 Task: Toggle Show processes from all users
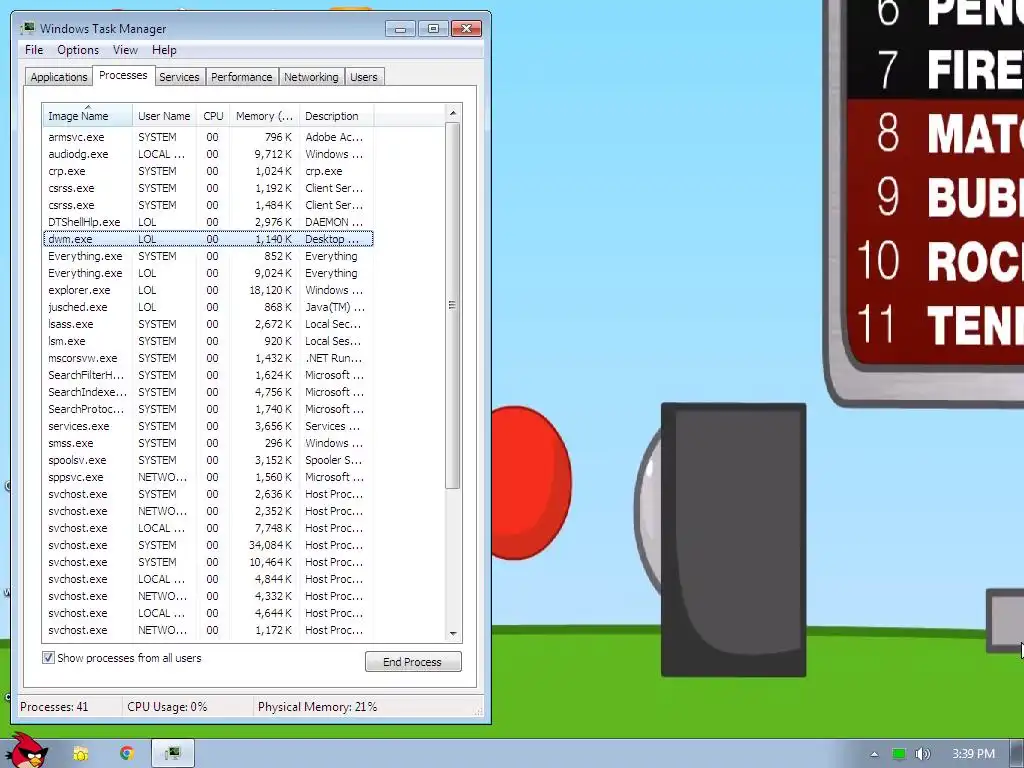tap(48, 658)
